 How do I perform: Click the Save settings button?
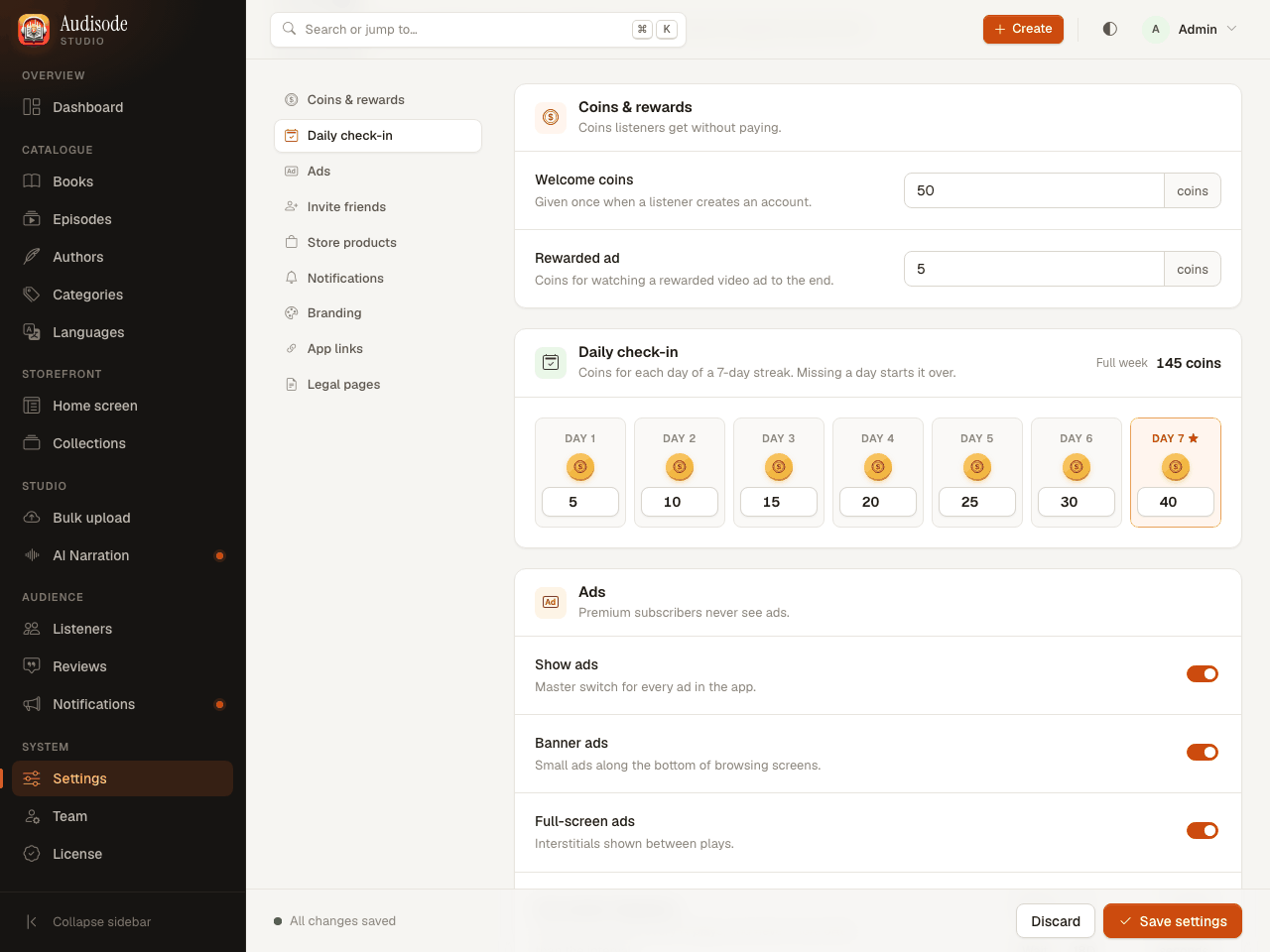point(1173,921)
